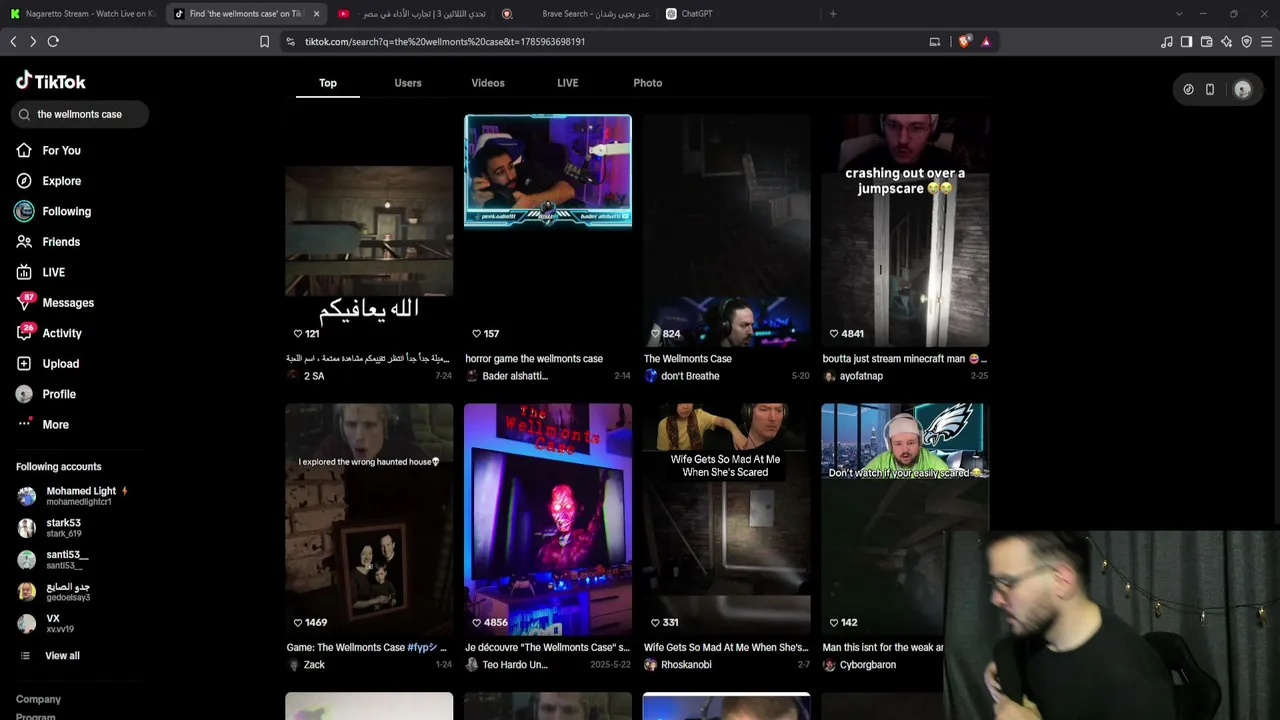Screen dimensions: 1280x720
Task: Bookmark this page in the address bar
Action: 264,42
